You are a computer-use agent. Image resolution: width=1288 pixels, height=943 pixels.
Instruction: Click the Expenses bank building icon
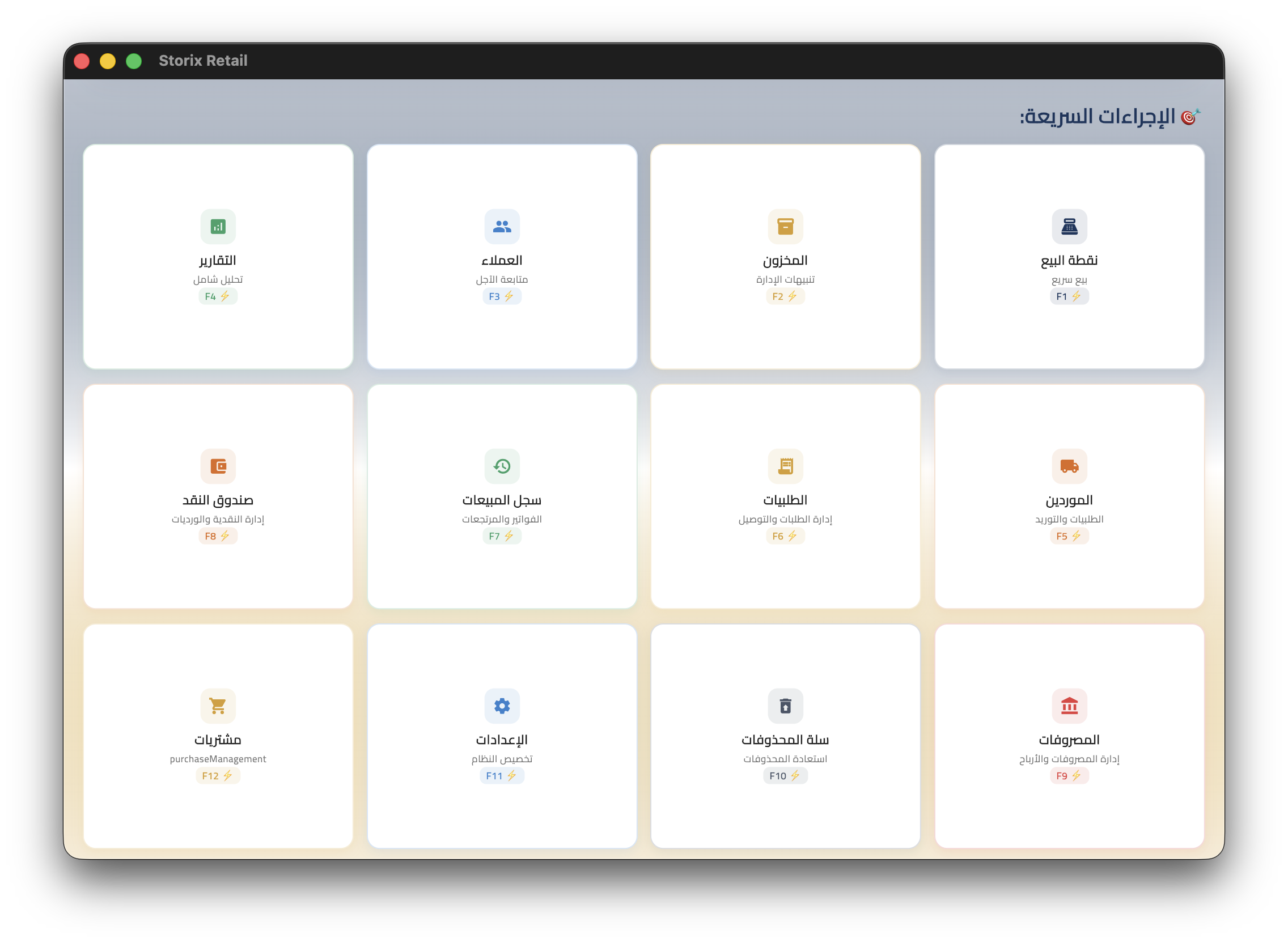tap(1069, 706)
